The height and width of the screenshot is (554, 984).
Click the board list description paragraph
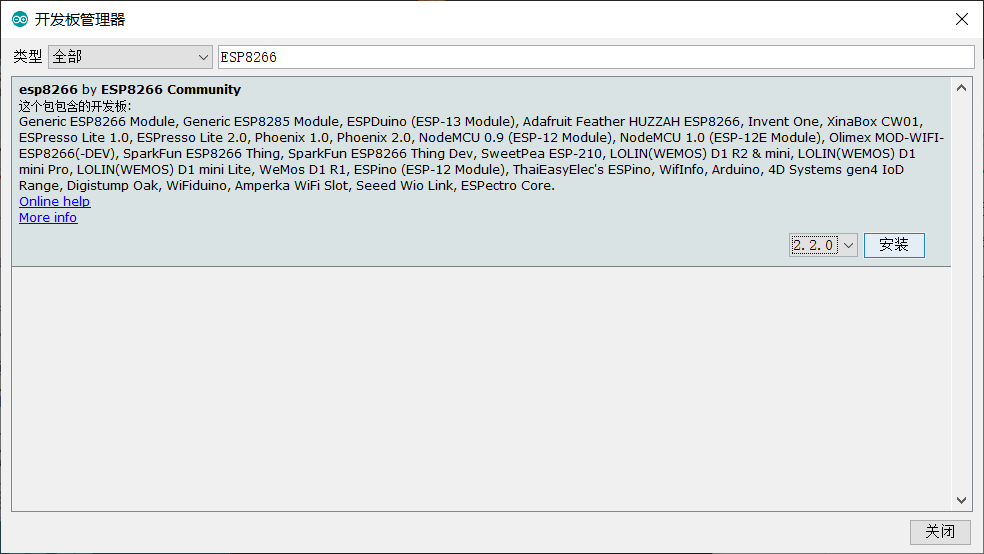(481, 154)
